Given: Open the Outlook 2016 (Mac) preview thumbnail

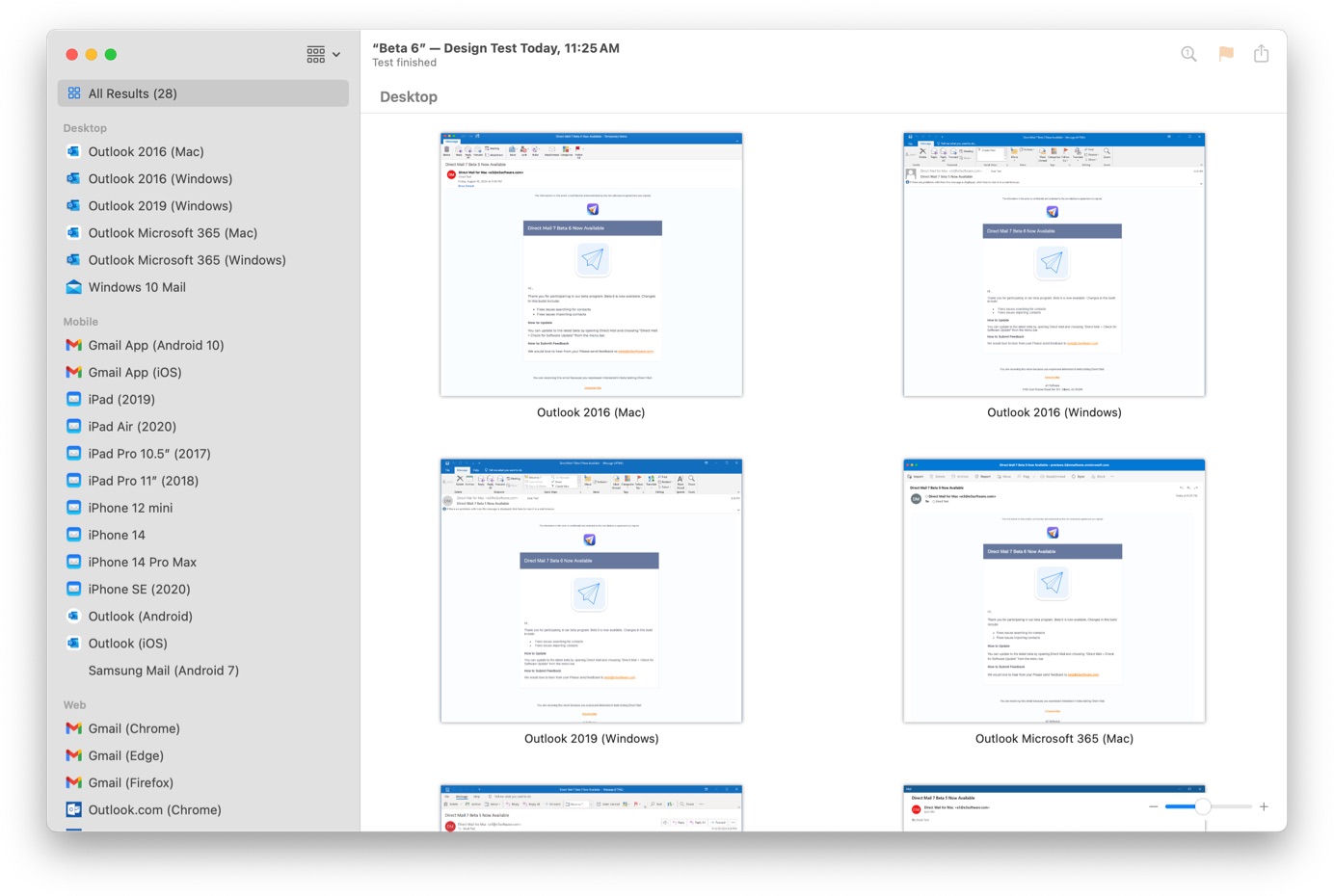Looking at the screenshot, I should 591,264.
